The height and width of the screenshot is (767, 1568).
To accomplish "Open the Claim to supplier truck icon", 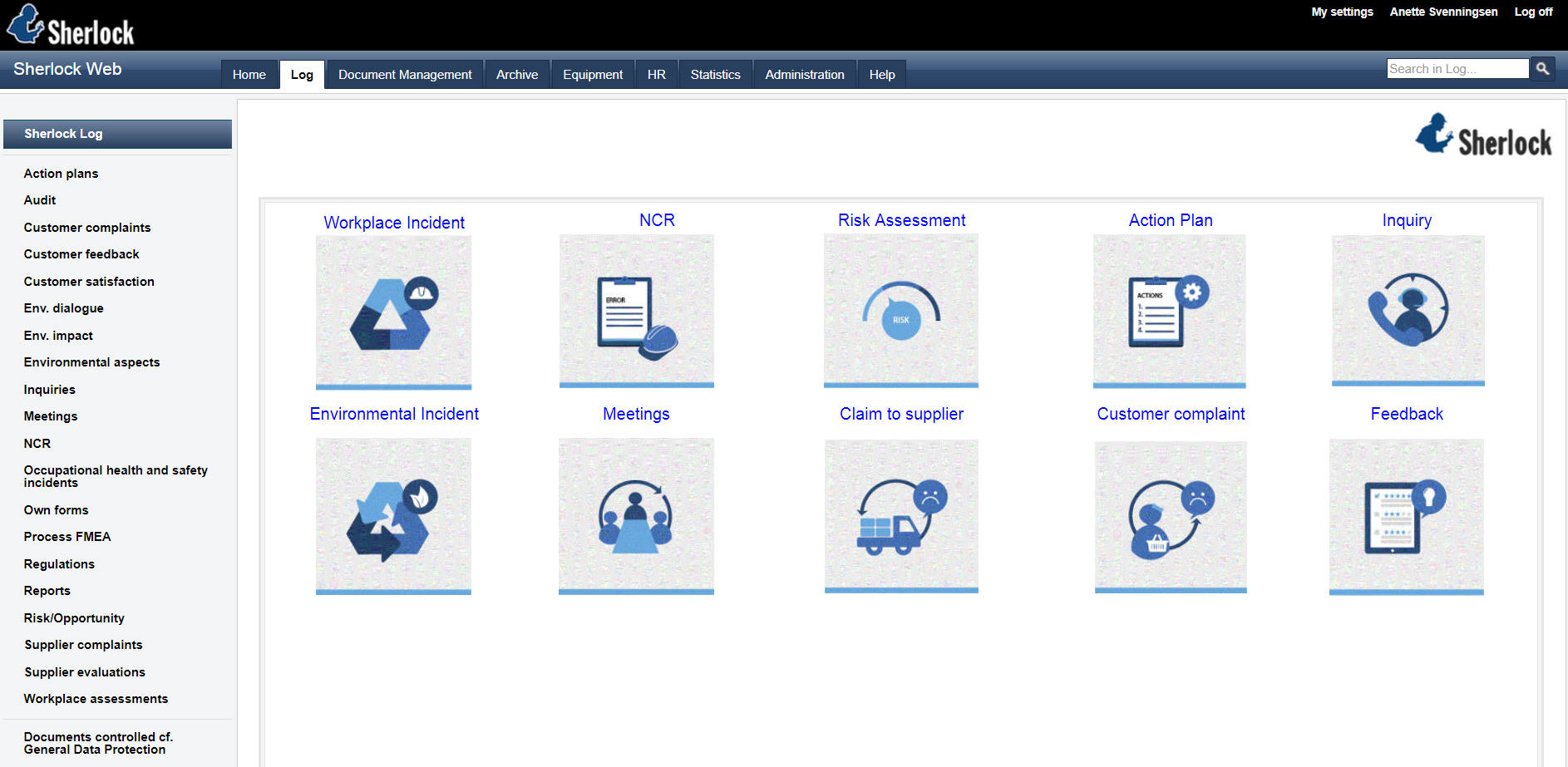I will pos(901,517).
